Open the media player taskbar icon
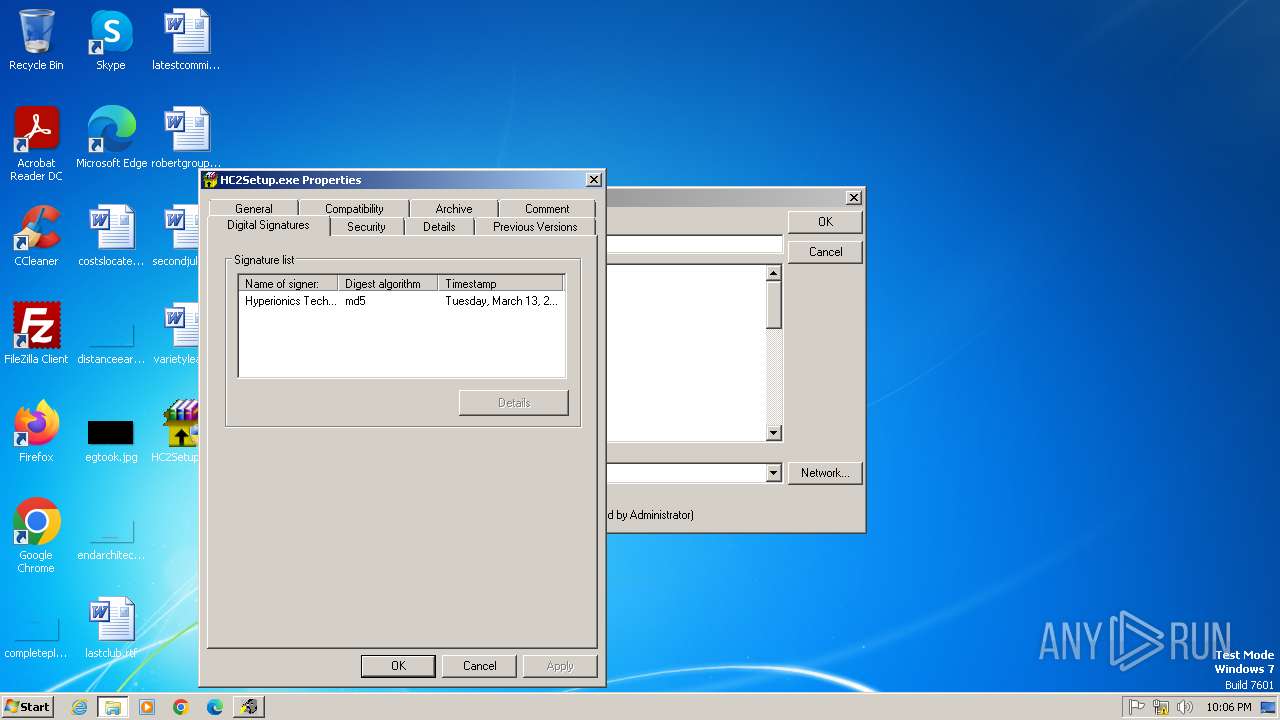The image size is (1280, 720). click(x=147, y=707)
